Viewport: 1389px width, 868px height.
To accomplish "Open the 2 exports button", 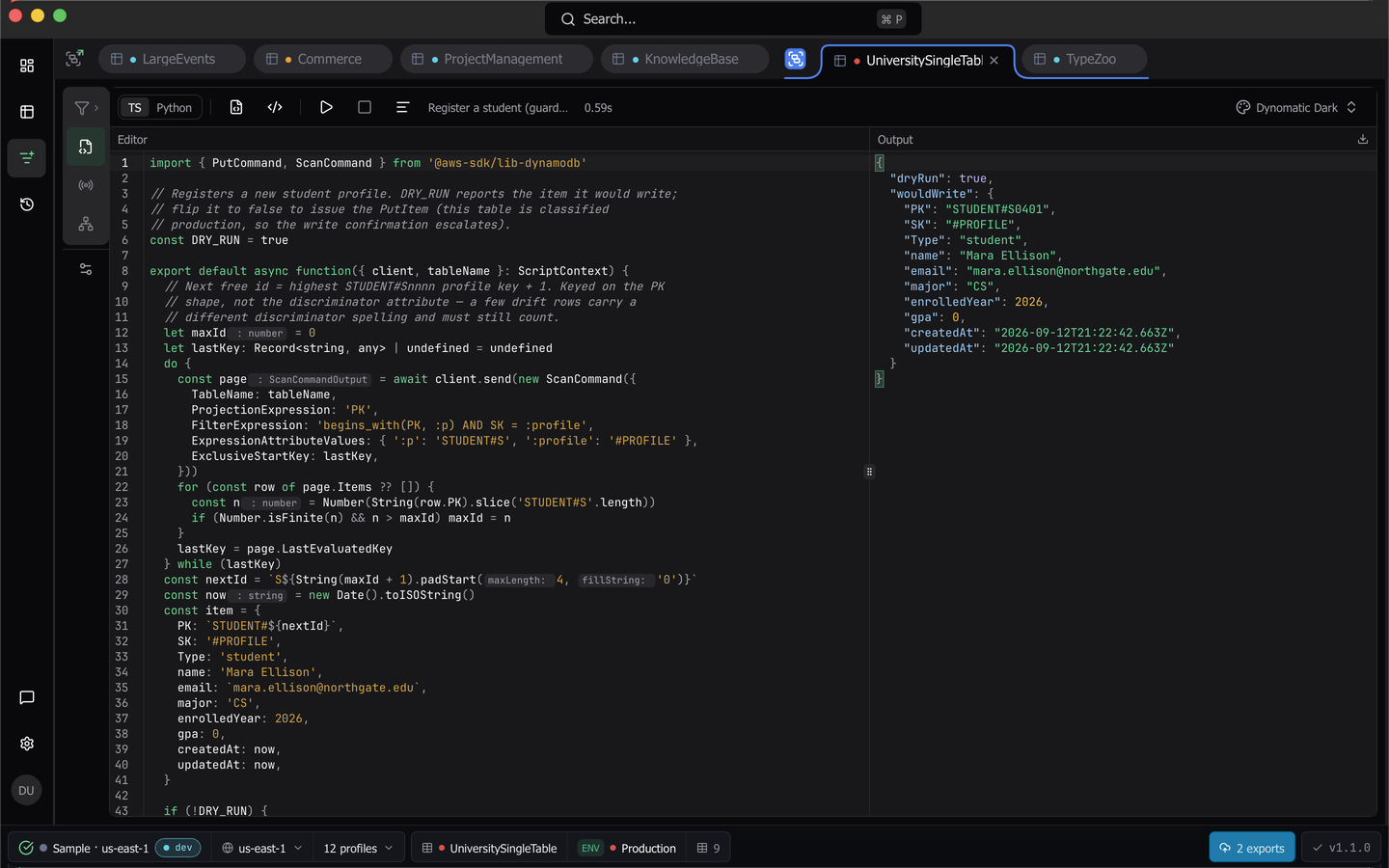I will coord(1252,848).
